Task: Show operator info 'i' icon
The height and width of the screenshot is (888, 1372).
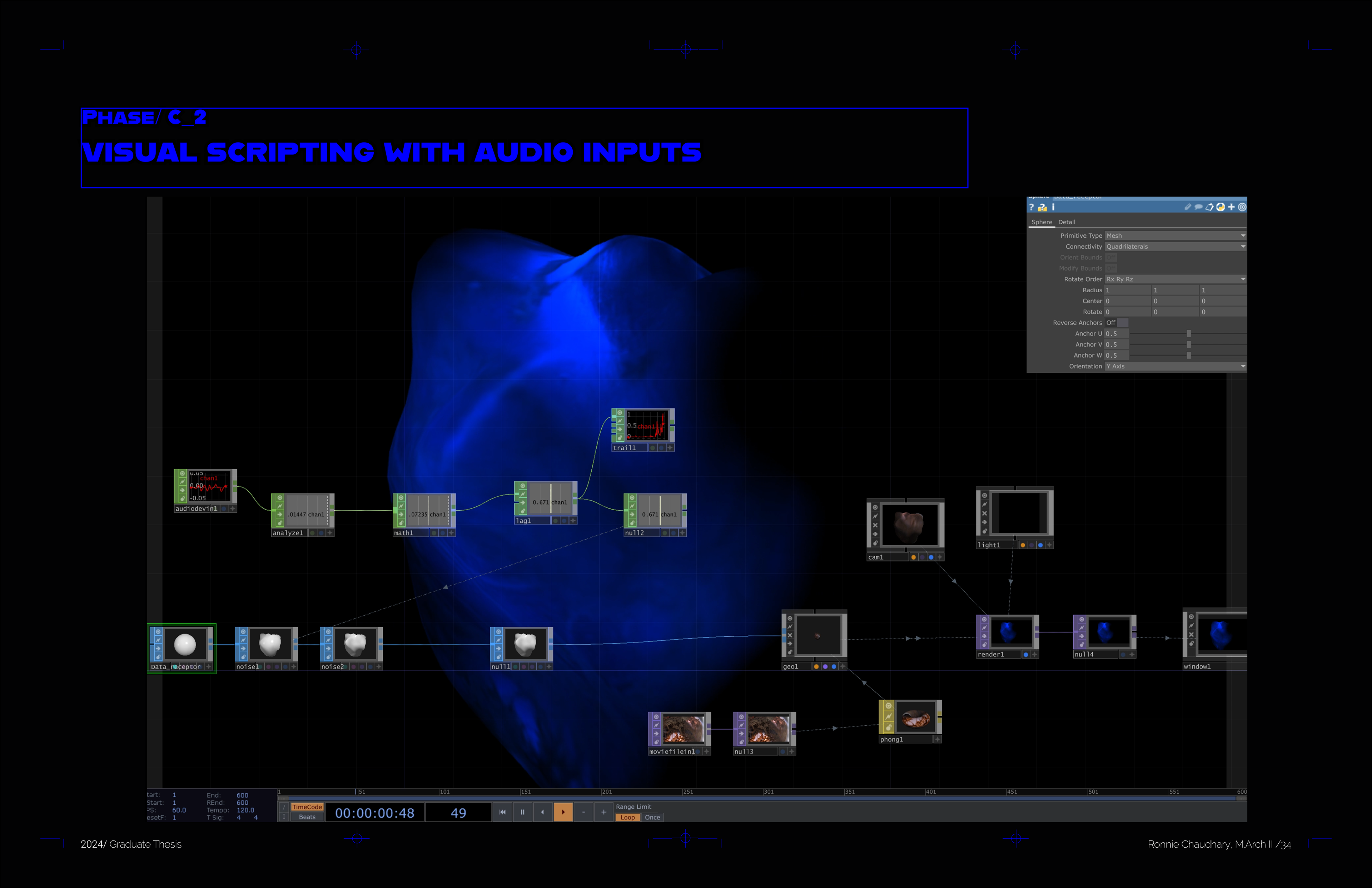Action: tap(1053, 207)
